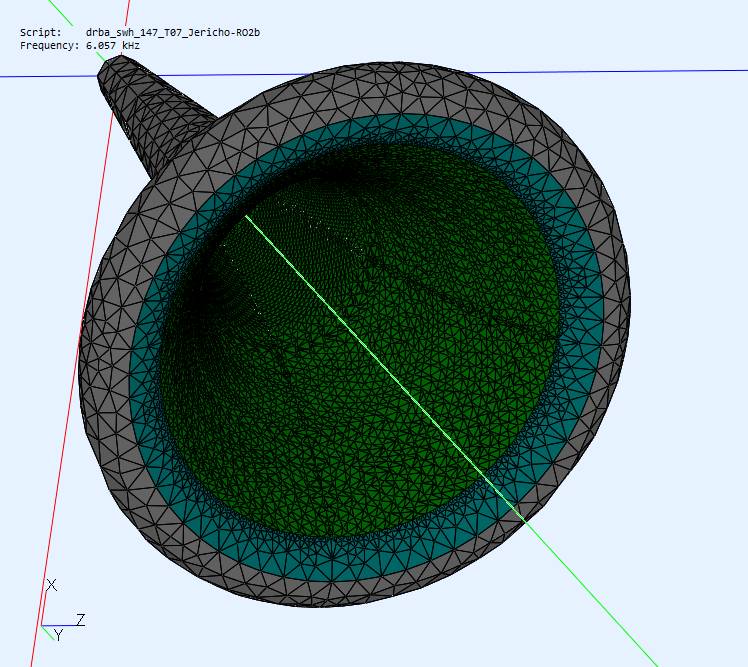Click the Y axis label in the triad
Image resolution: width=748 pixels, height=667 pixels.
tap(58, 636)
